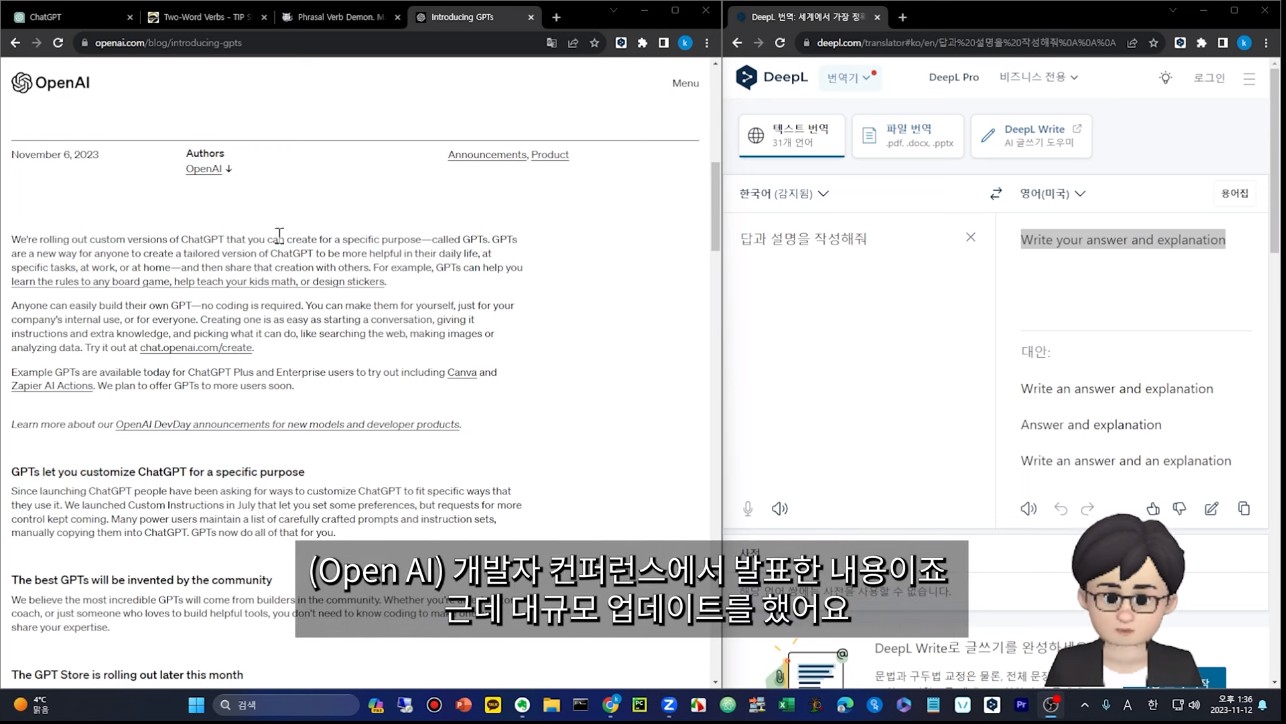Open the side panel icon in the DeepL window

click(x=1223, y=43)
